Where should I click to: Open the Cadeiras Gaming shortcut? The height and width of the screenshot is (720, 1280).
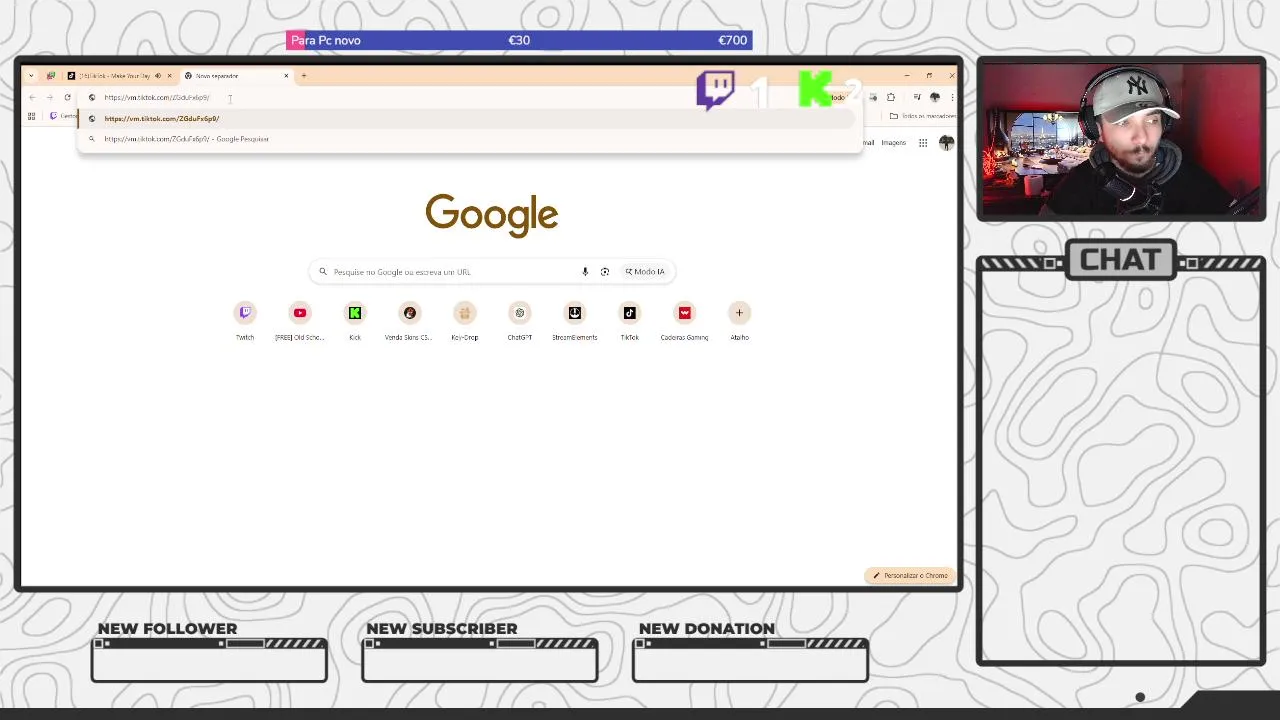685,321
